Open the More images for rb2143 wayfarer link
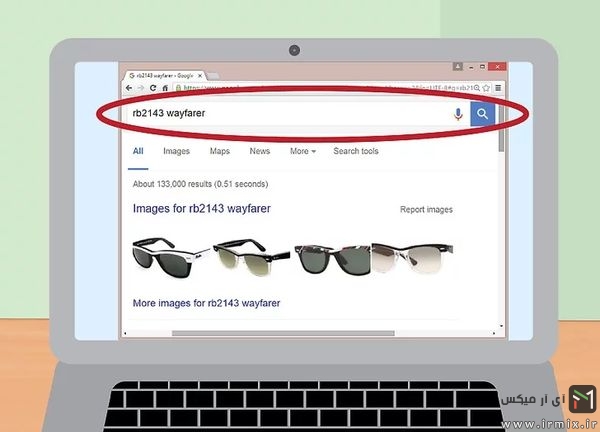The height and width of the screenshot is (432, 600). (x=206, y=303)
